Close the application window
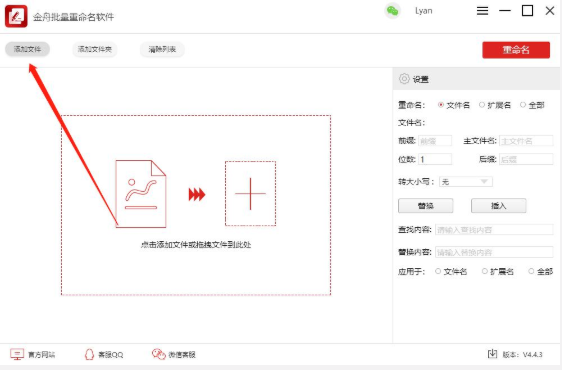 (550, 11)
